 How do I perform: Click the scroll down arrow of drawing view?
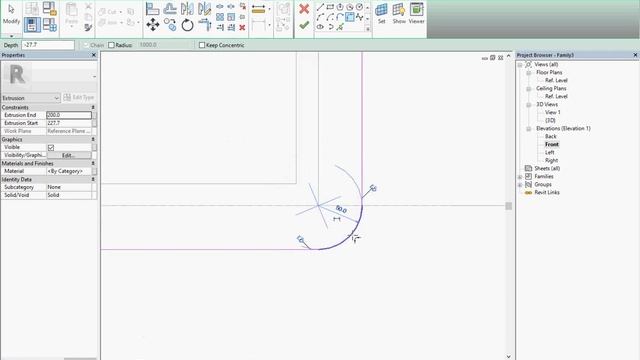(509, 356)
